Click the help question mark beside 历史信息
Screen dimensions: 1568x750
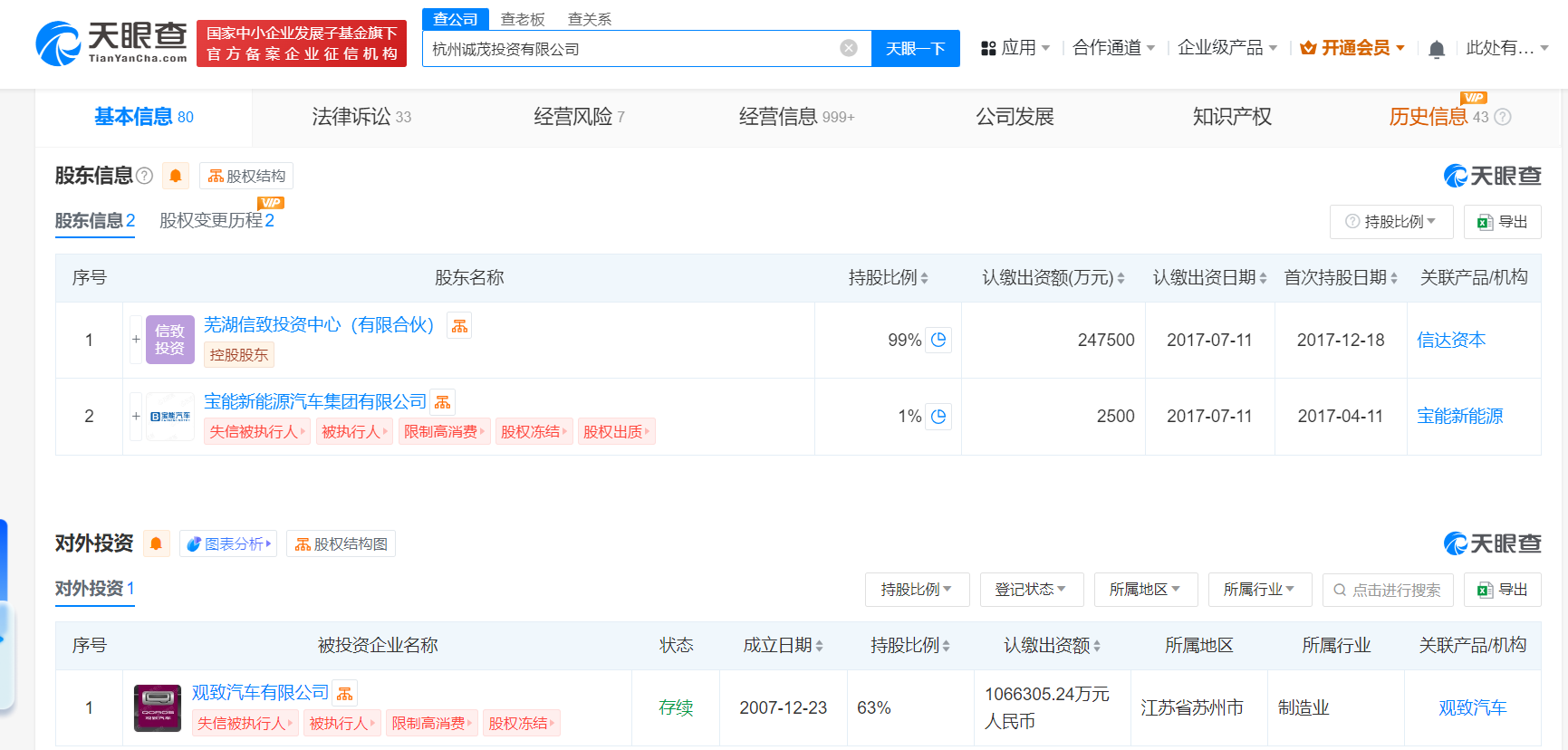click(x=1503, y=117)
